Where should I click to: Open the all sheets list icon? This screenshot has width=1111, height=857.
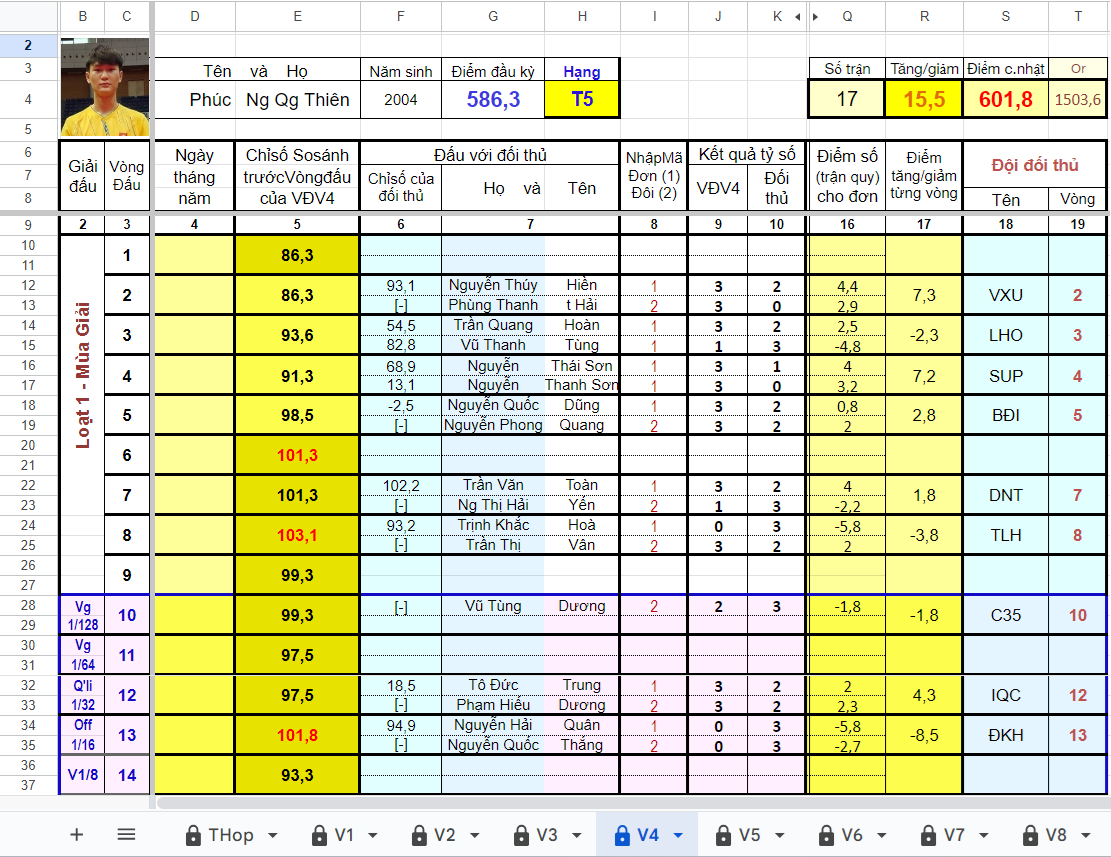click(126, 835)
